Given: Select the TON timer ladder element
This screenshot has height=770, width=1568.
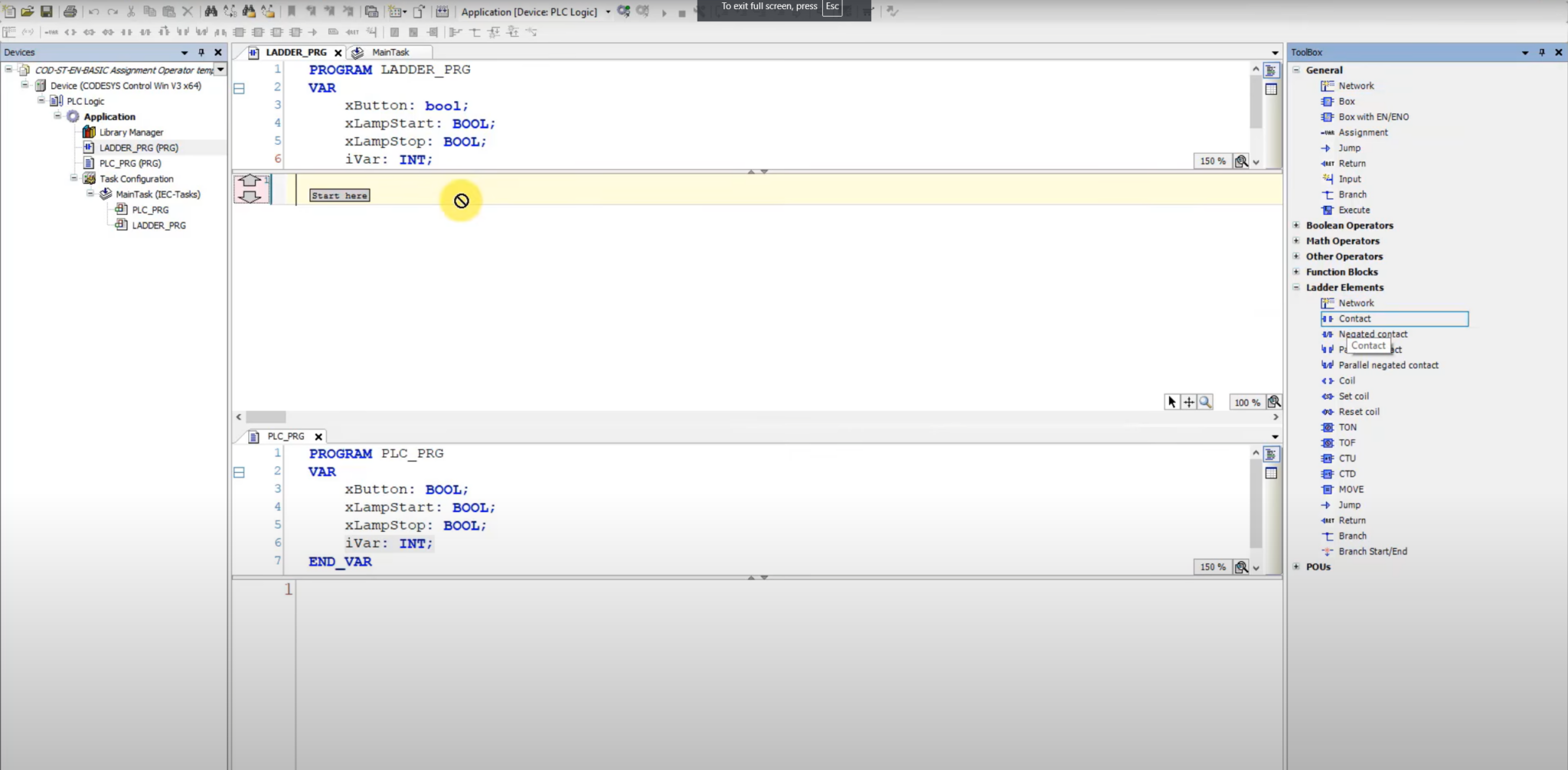Looking at the screenshot, I should 1347,427.
